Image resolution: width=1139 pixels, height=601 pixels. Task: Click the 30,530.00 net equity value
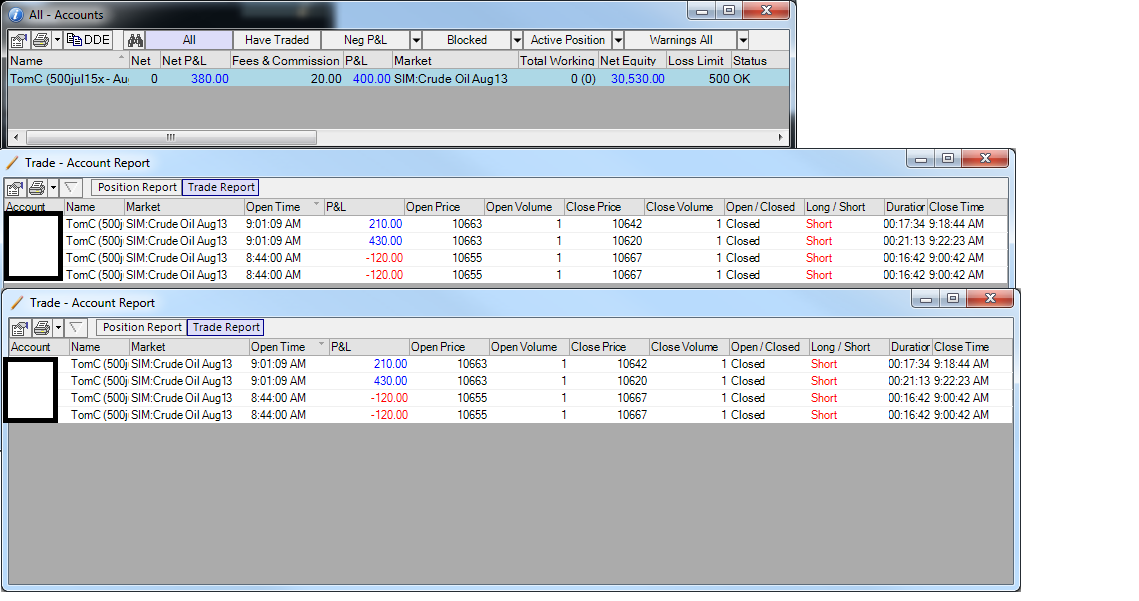click(x=637, y=78)
